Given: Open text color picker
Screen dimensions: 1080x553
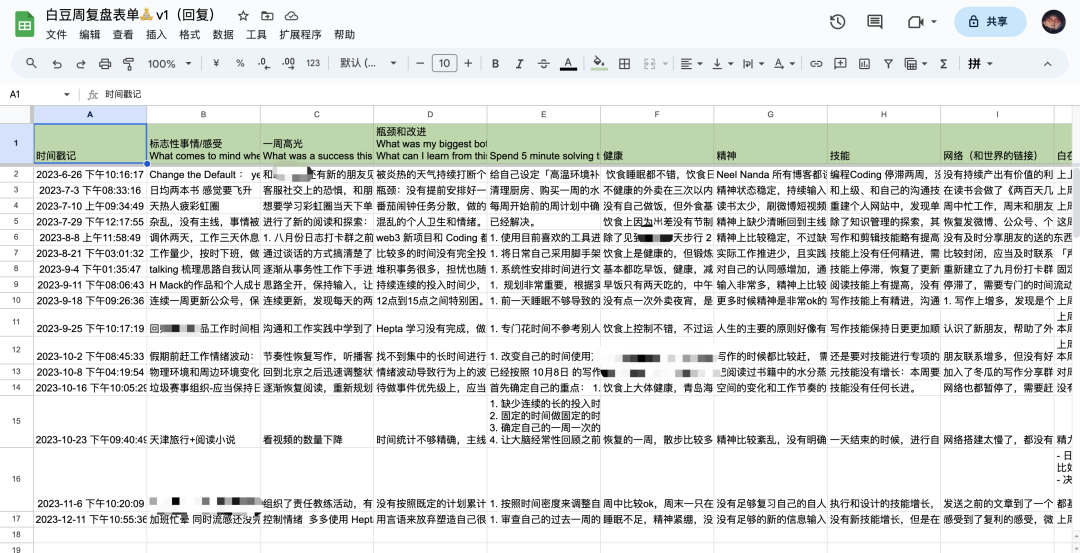Looking at the screenshot, I should tap(568, 63).
